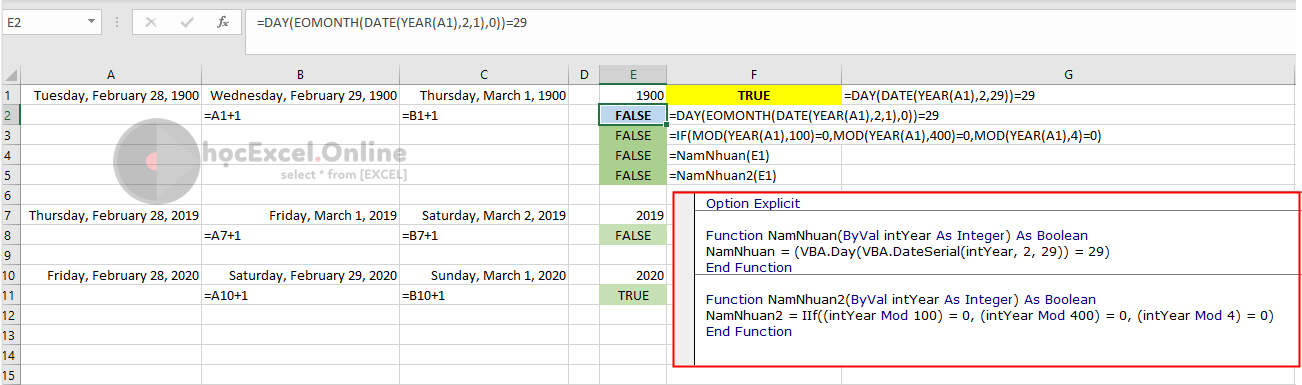Select cell containing =B10+1
Screen dimensions: 1302x385
[x=483, y=296]
